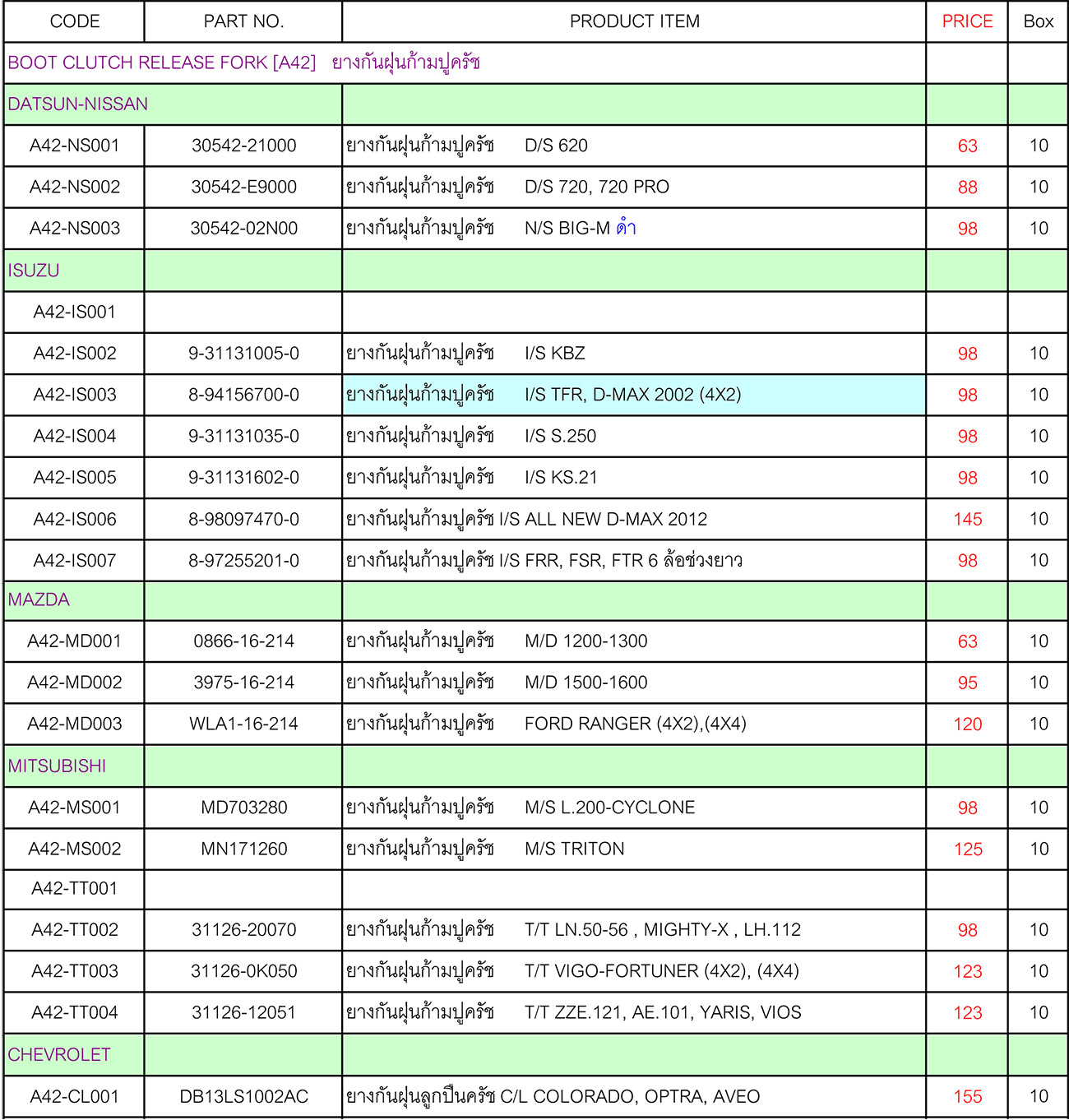Viewport: 1069px width, 1120px height.
Task: Click code cell A42-IS006
Action: point(75,520)
